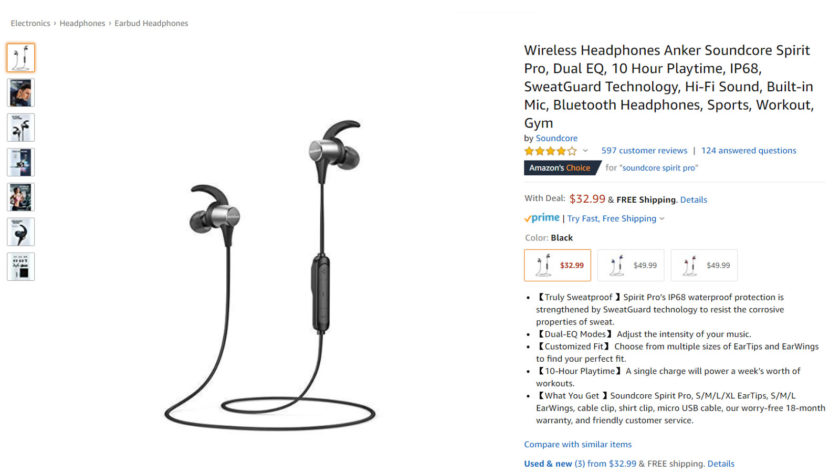Image resolution: width=840 pixels, height=473 pixels.
Task: Select the first product thumbnail of earbuds
Action: click(x=21, y=58)
